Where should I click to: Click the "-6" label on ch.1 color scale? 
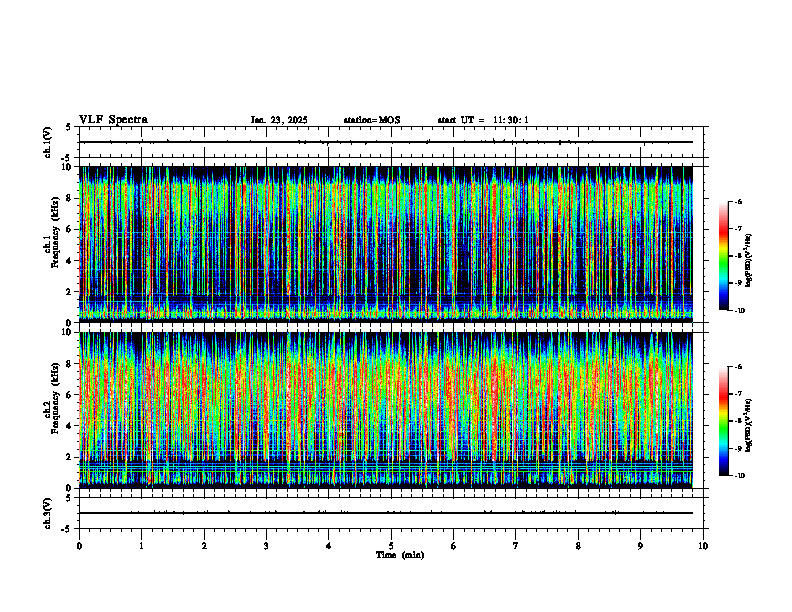click(x=739, y=201)
